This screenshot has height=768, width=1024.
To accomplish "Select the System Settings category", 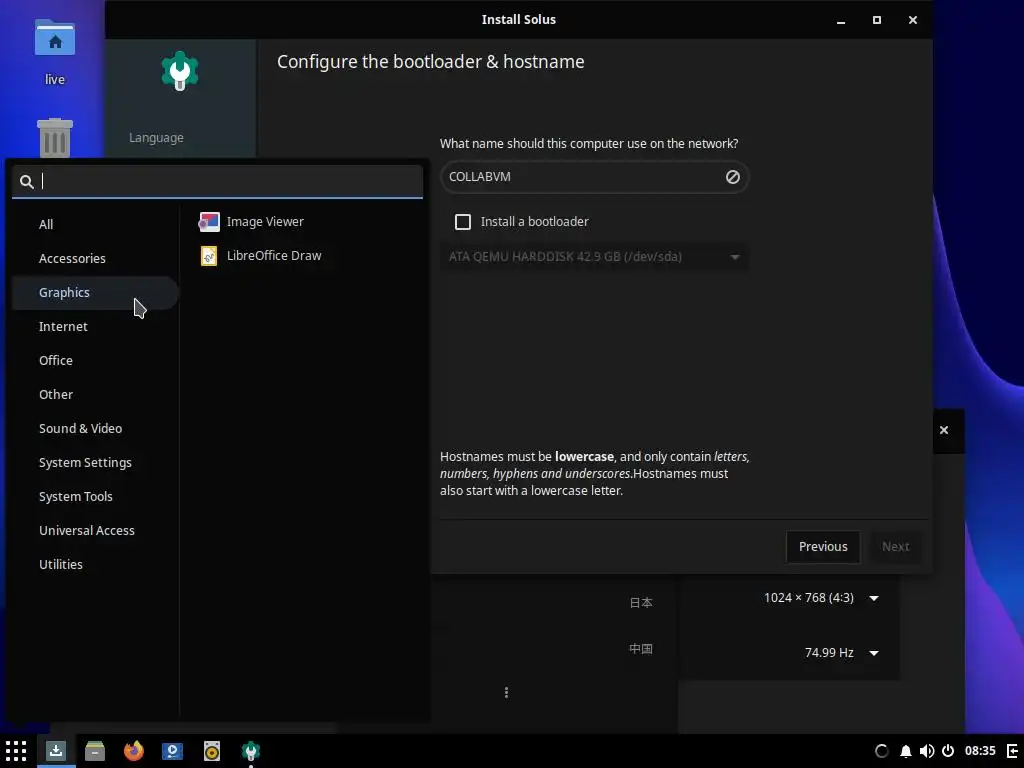I will coord(95,462).
